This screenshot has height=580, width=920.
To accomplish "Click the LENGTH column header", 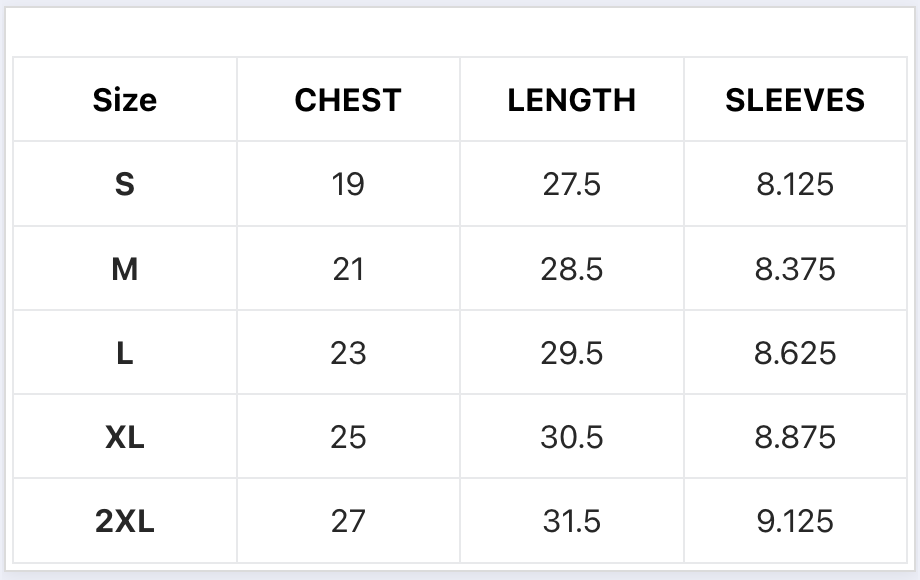I will coord(571,100).
